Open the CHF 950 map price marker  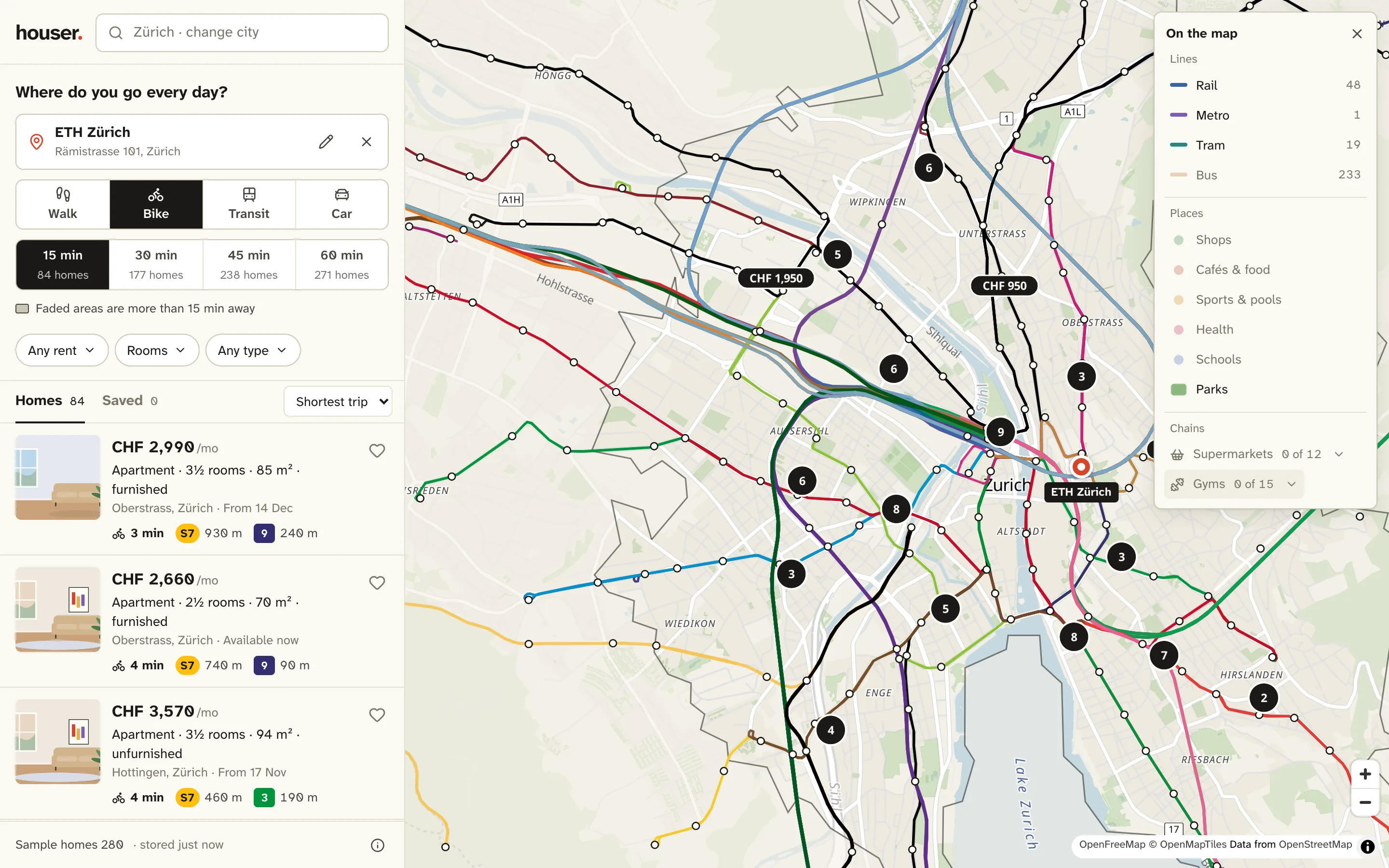click(1005, 286)
